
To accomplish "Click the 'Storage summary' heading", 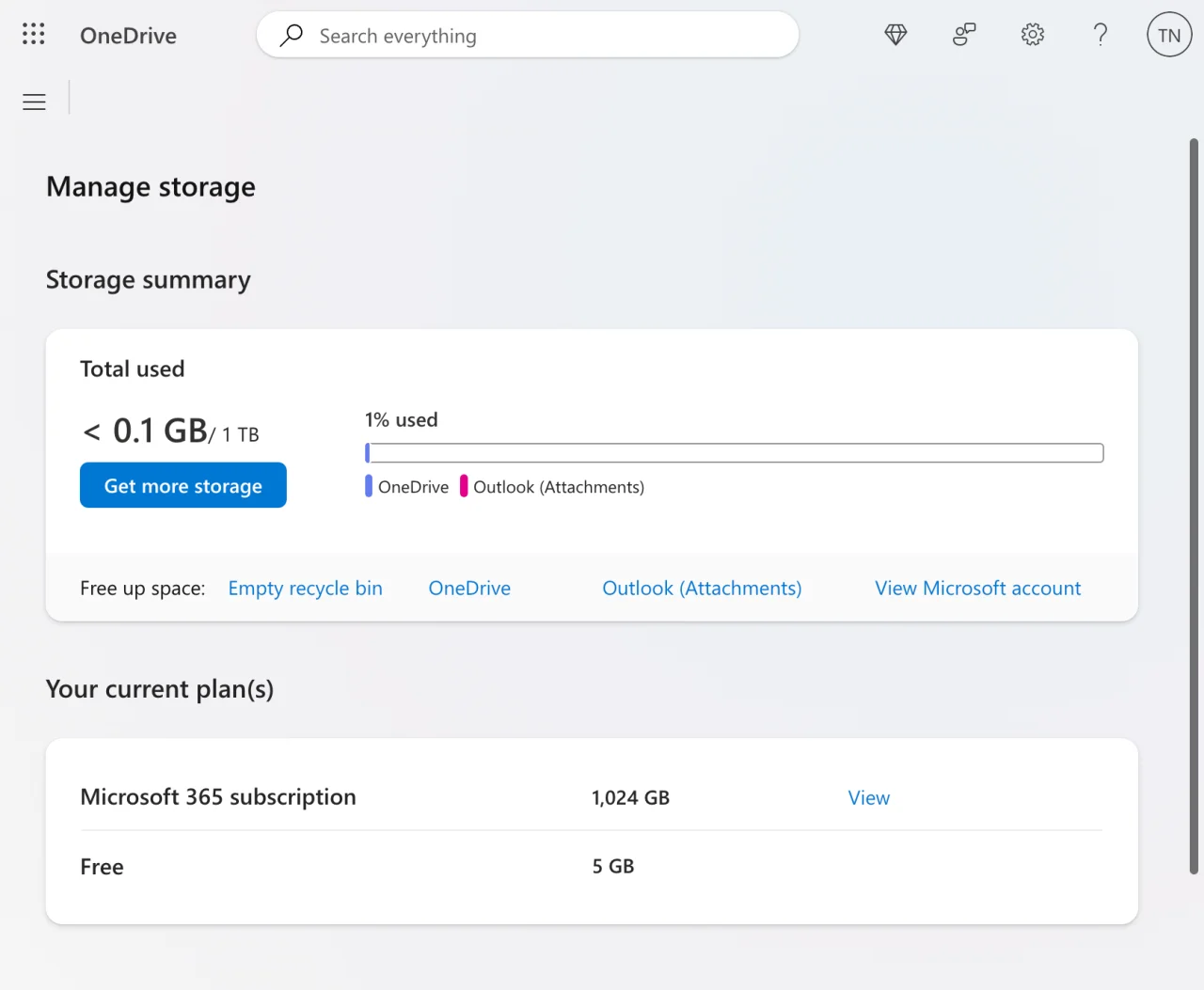I will 149,280.
